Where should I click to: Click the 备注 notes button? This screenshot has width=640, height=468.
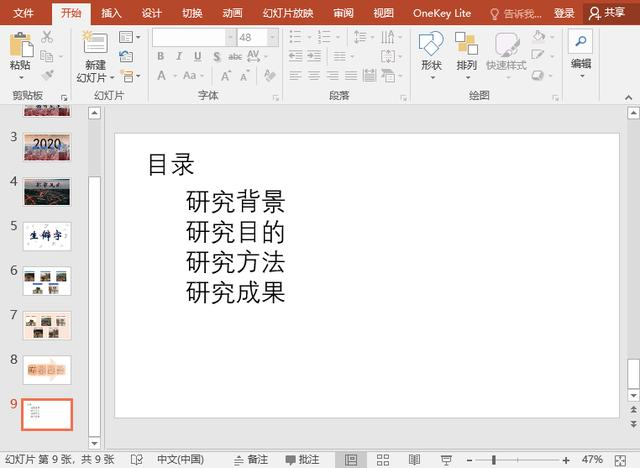[251, 460]
